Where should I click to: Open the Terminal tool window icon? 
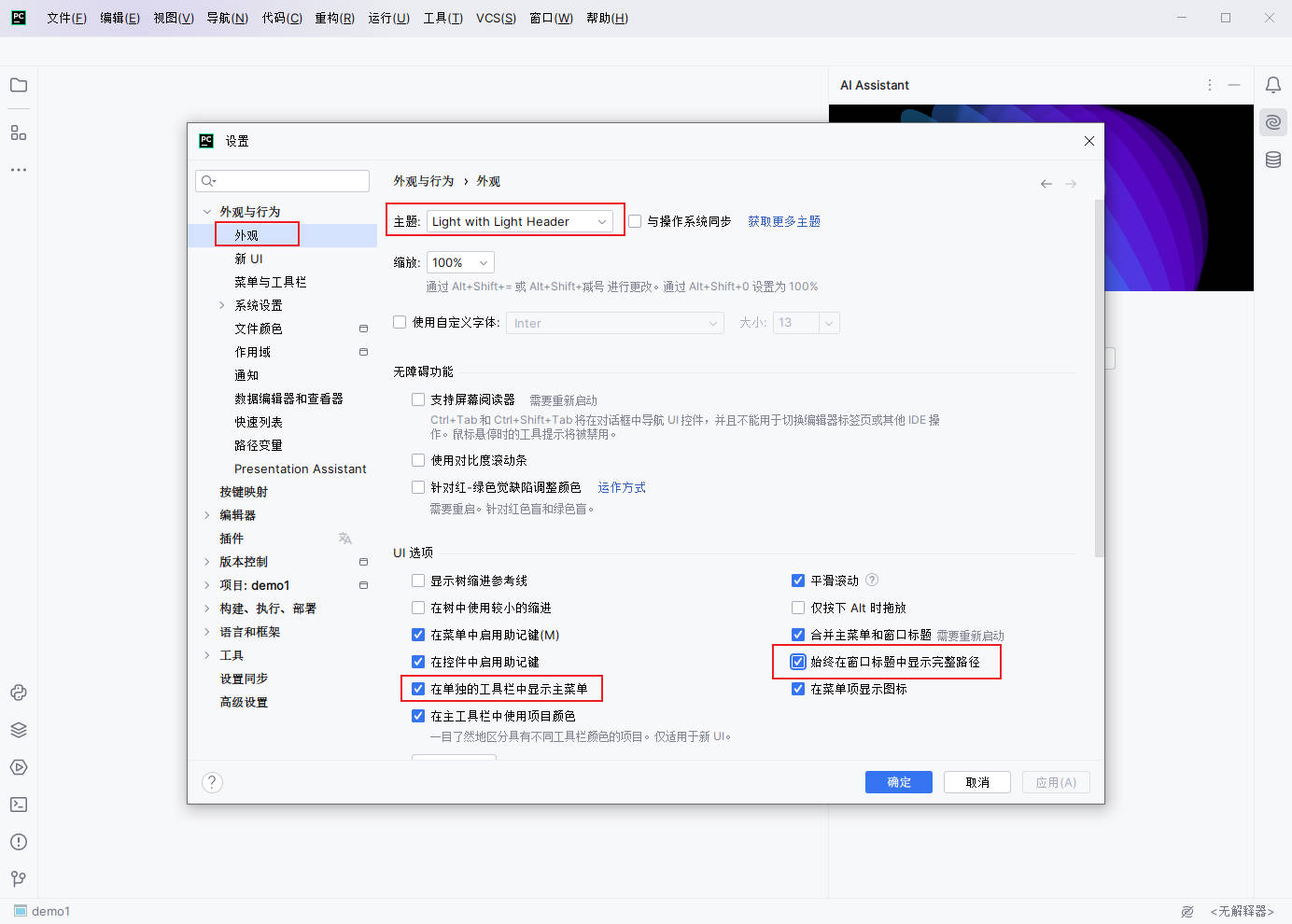pos(19,805)
